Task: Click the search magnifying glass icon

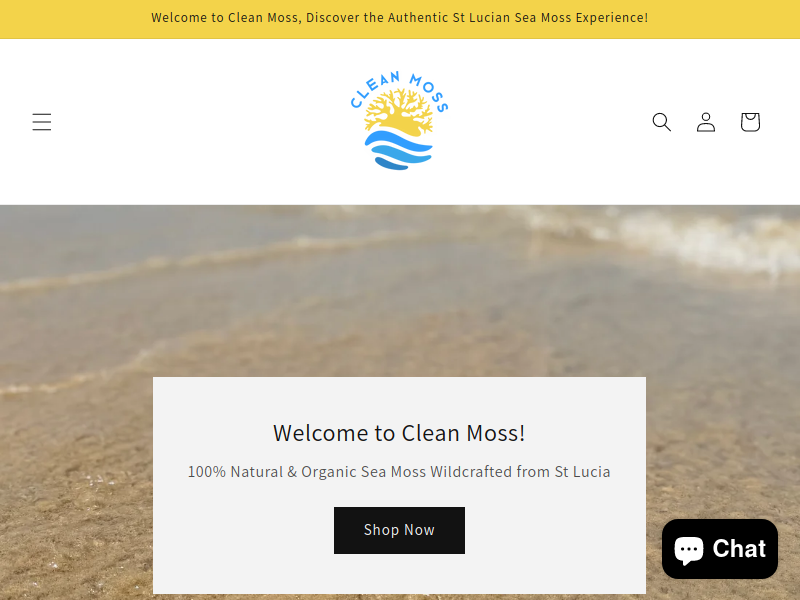Action: (662, 122)
